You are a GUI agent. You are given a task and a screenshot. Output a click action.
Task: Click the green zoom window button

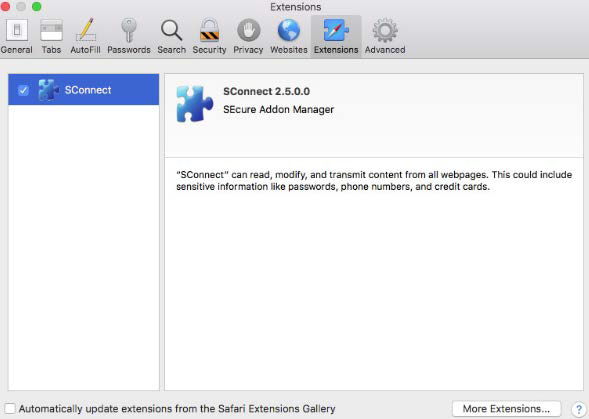pyautogui.click(x=36, y=6)
